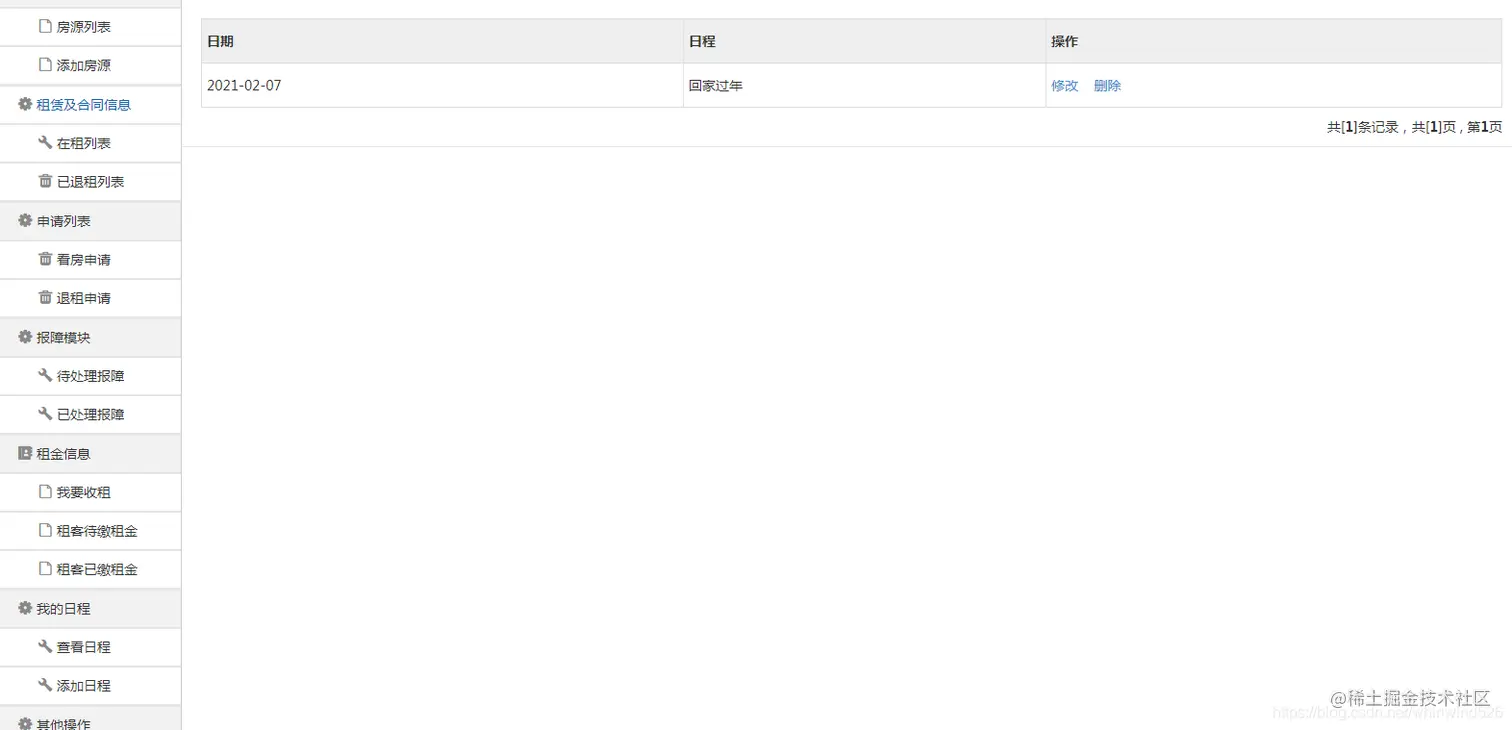This screenshot has width=1512, height=730.
Task: Expand the 其他操作 section header
Action: tap(90, 718)
